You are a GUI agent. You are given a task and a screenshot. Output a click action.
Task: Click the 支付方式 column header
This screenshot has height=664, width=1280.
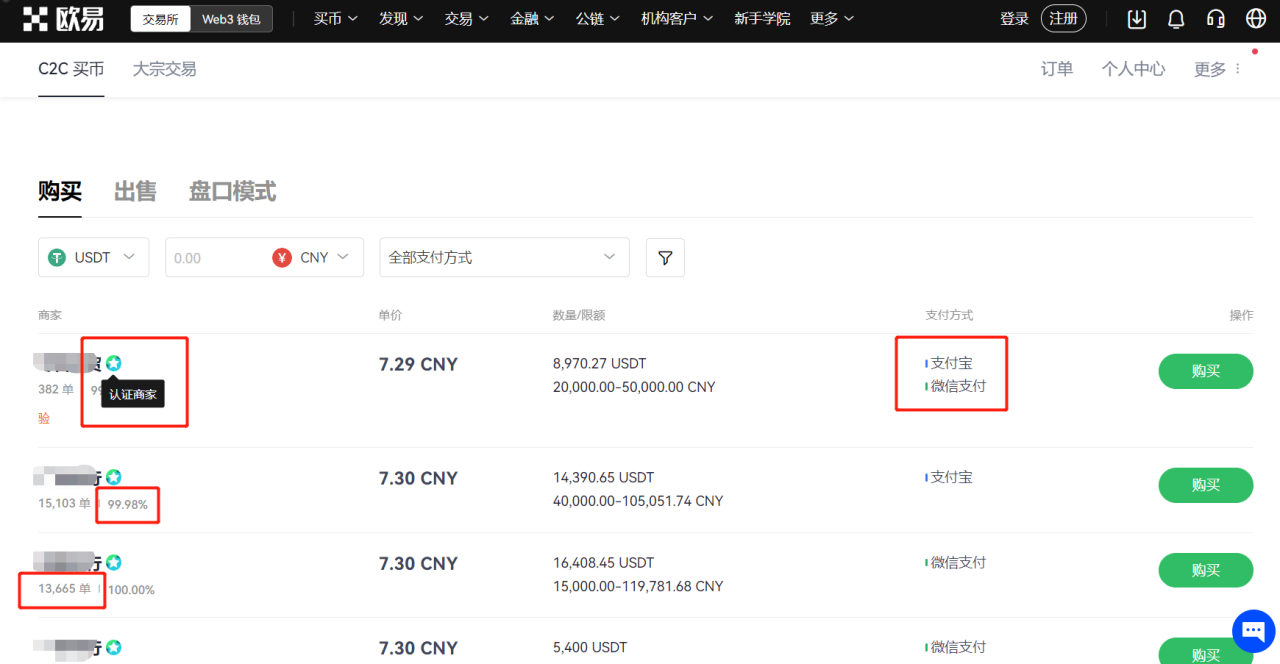coord(949,315)
